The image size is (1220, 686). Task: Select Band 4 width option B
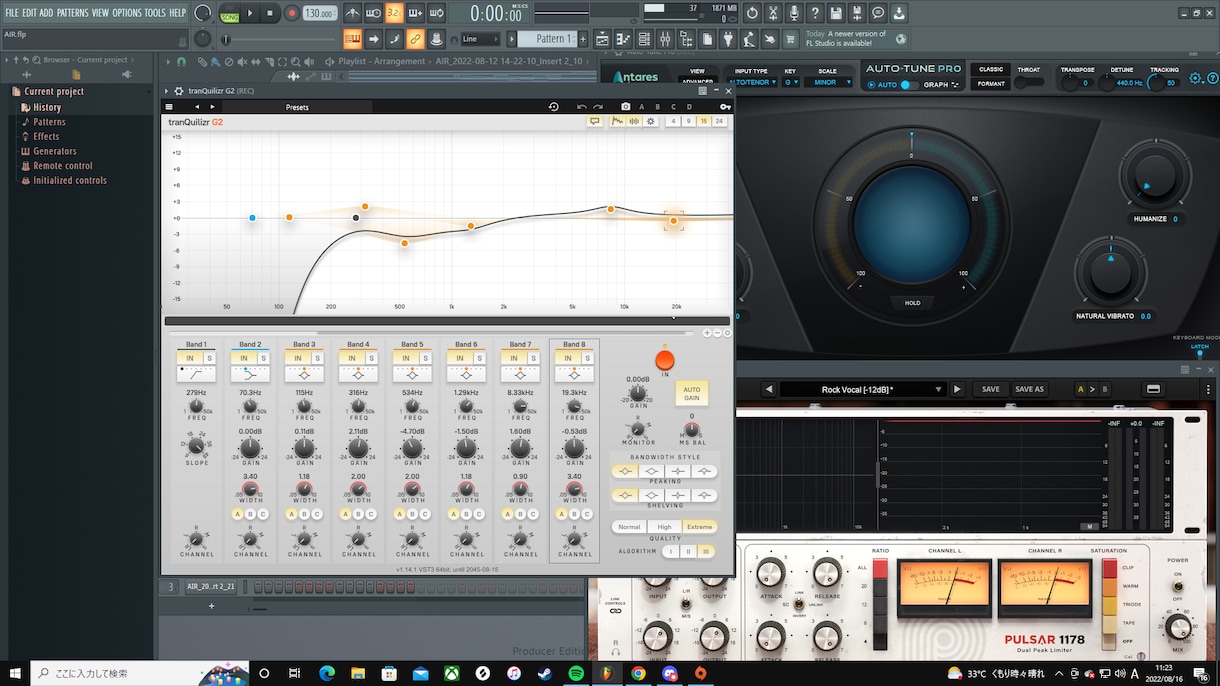pyautogui.click(x=358, y=514)
